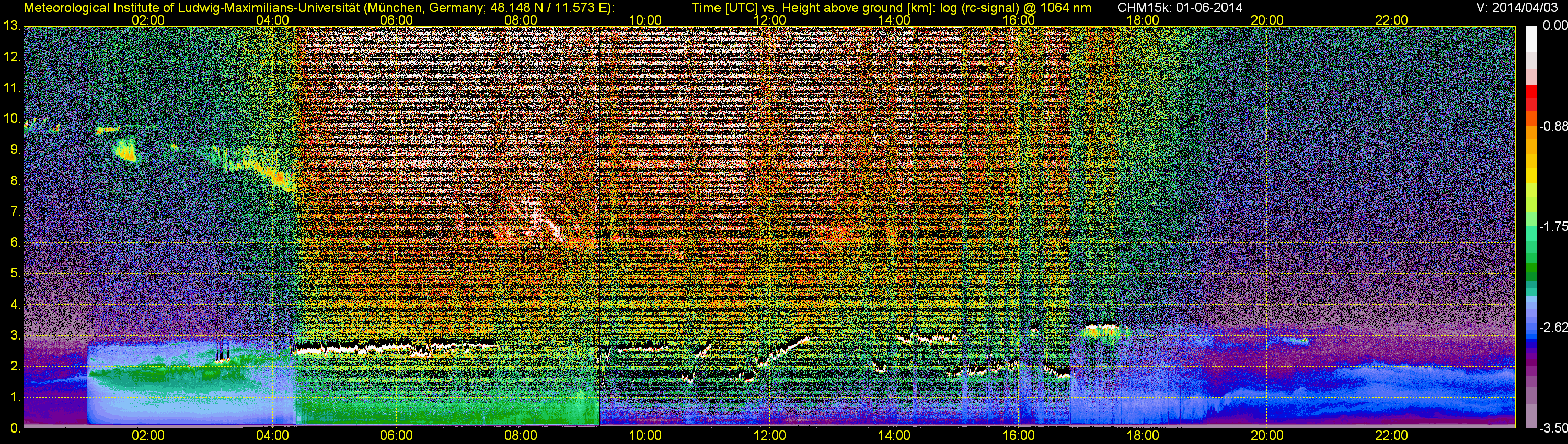Click the V: 2014/04/03 version text
1568x444 pixels.
1519,7
